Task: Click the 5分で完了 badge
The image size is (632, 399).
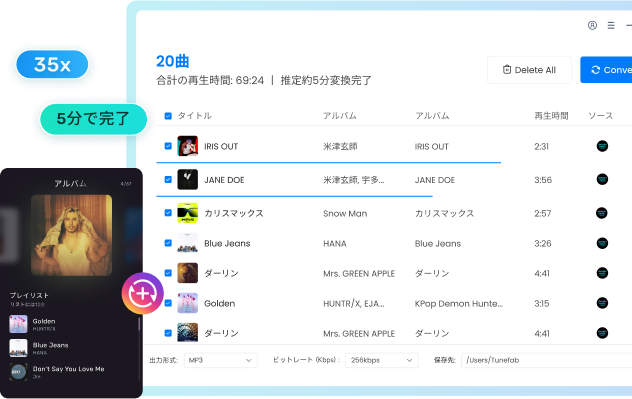Action: (x=94, y=119)
